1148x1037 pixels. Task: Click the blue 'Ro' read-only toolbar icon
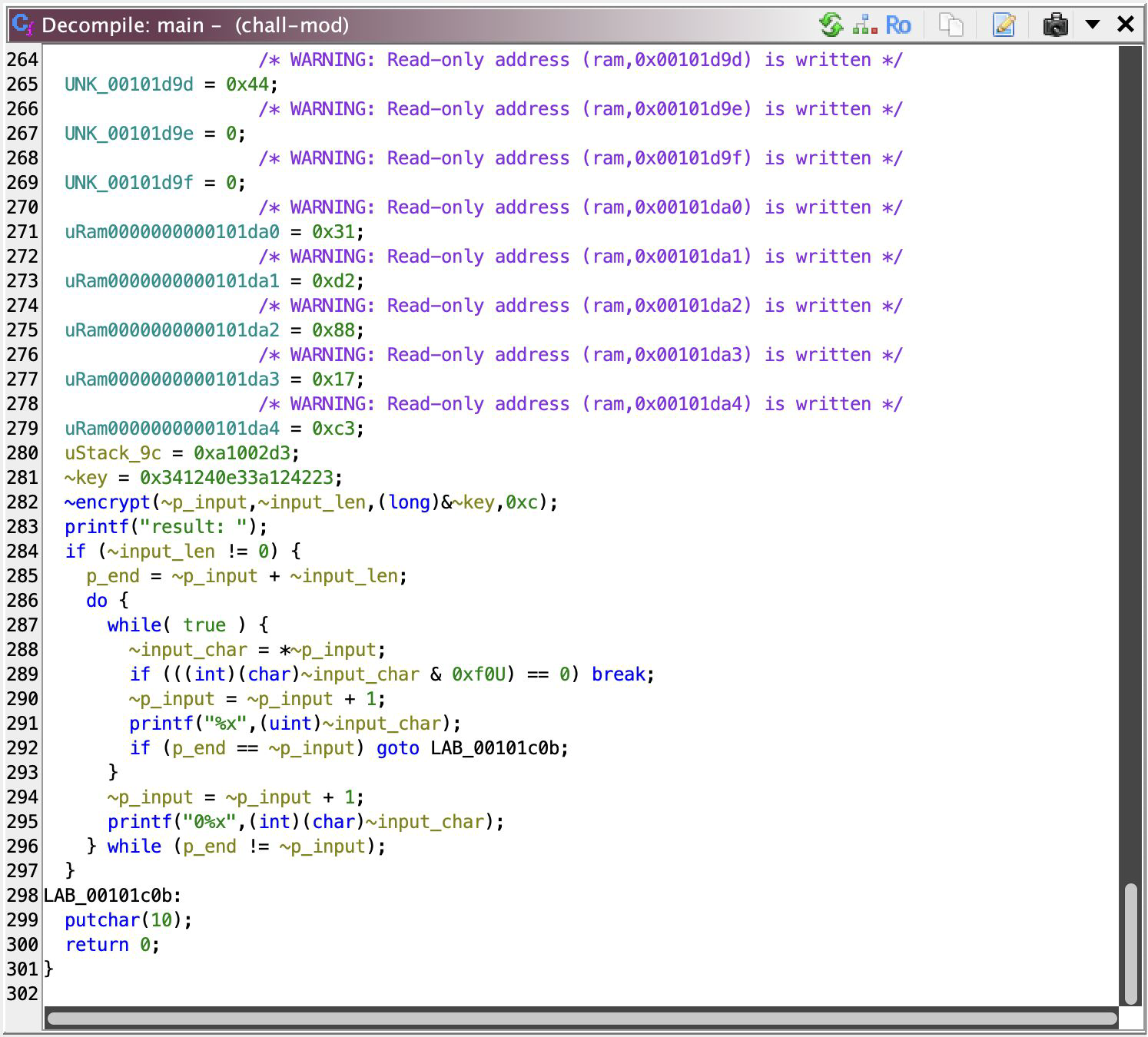point(897,25)
